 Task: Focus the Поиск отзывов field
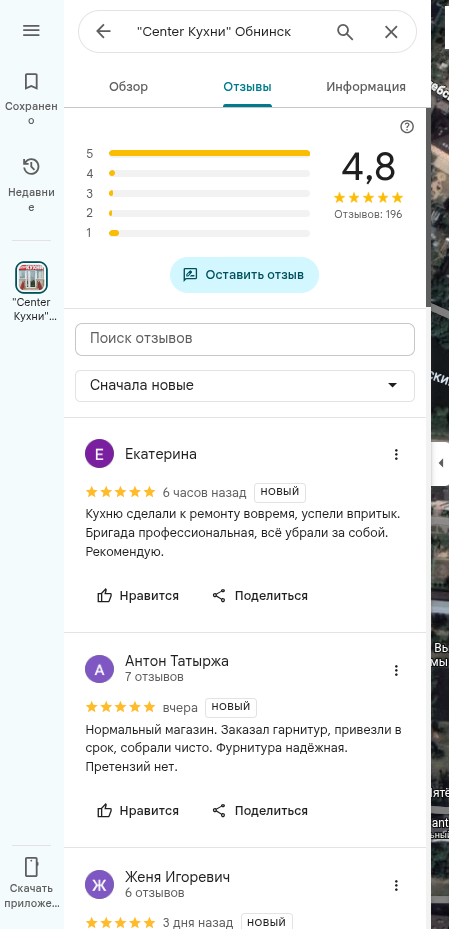click(x=245, y=339)
